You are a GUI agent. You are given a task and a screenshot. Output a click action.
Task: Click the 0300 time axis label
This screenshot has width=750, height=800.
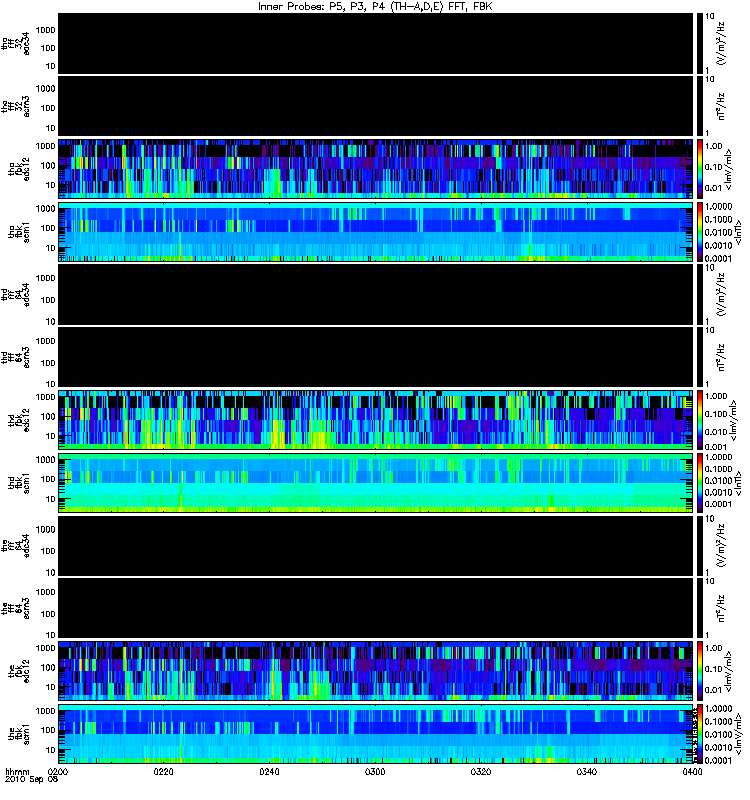(x=375, y=771)
